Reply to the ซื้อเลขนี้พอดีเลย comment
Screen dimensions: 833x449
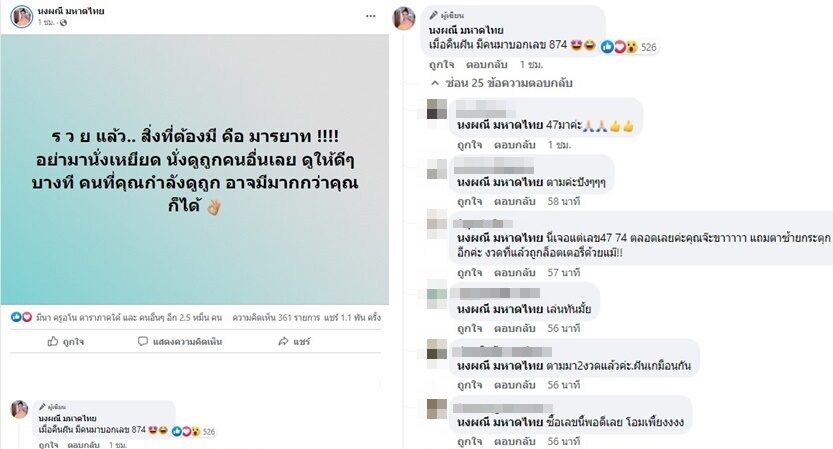click(514, 441)
